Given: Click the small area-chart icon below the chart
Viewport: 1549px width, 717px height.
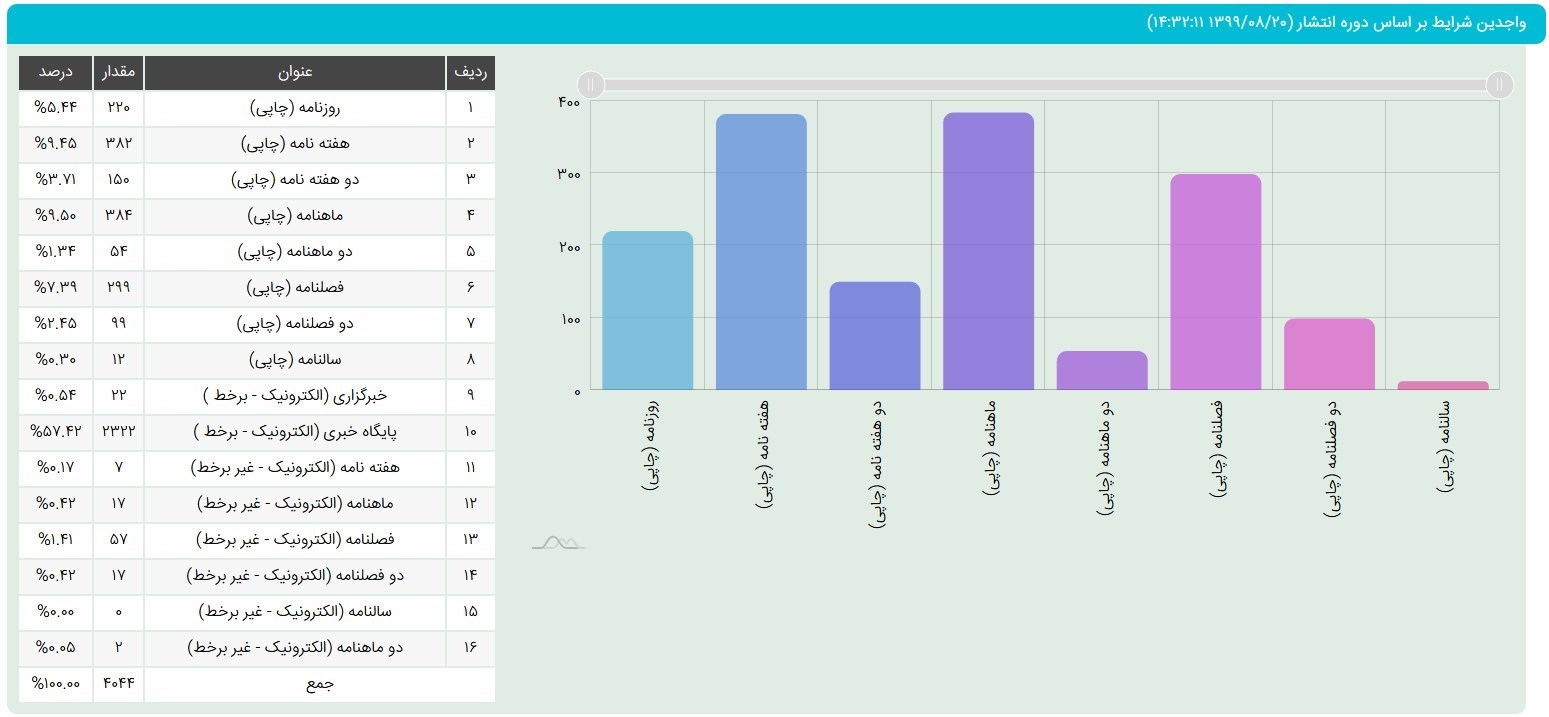Looking at the screenshot, I should click(x=558, y=542).
